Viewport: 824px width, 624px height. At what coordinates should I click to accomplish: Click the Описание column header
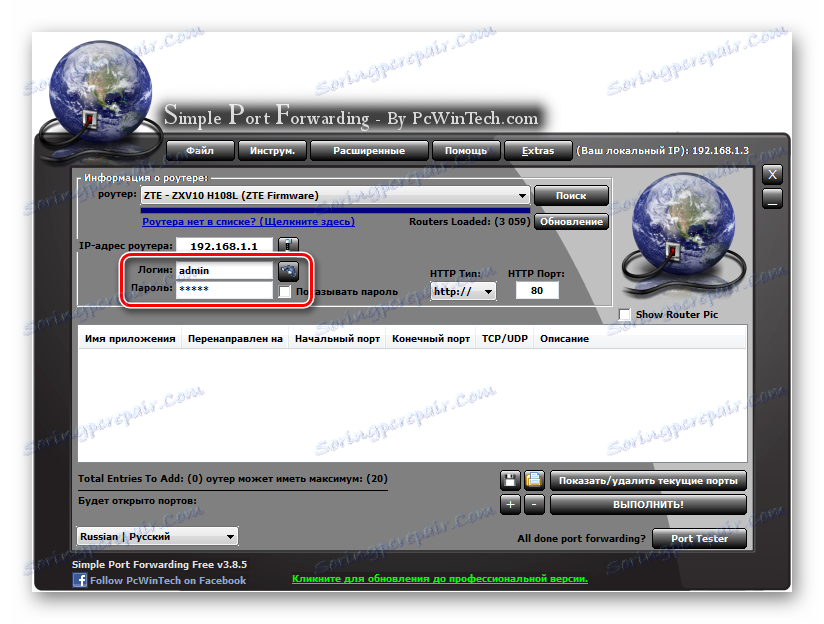pos(564,339)
